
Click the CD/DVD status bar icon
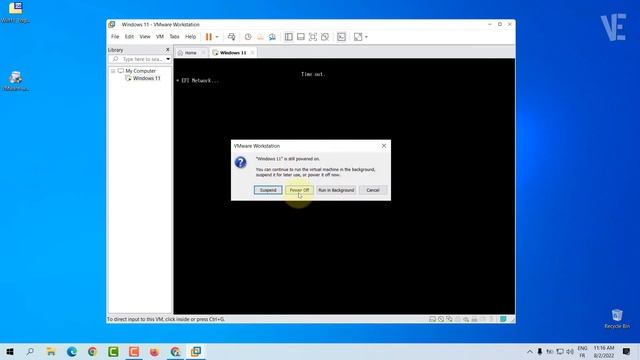tap(441, 319)
